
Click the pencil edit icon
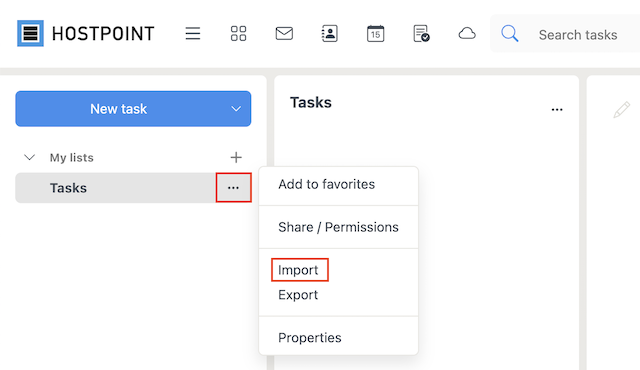[x=621, y=110]
